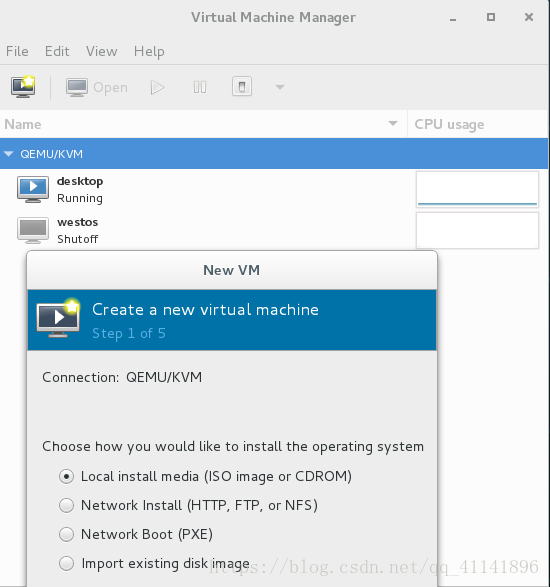Screen dimensions: 550x587
Task: Click the New VM wizard monitor icon
Action: coord(58,318)
